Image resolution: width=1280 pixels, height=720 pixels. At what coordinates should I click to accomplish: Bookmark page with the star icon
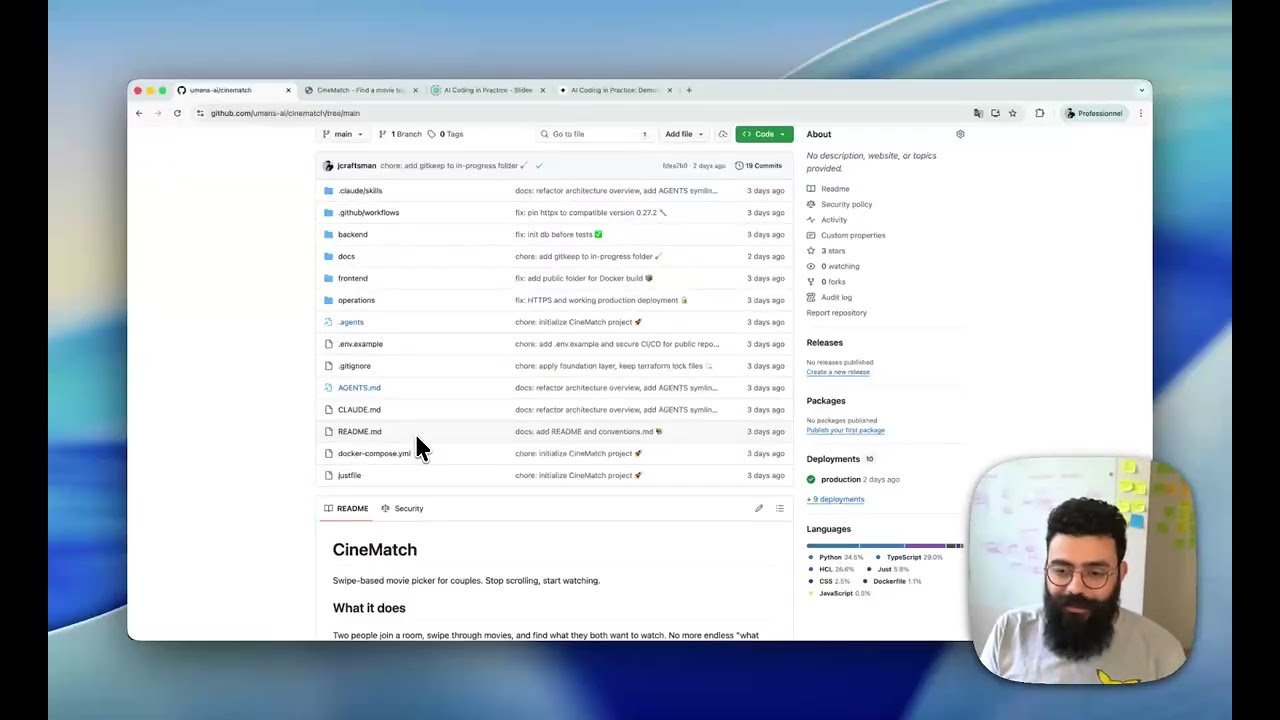tap(1012, 113)
